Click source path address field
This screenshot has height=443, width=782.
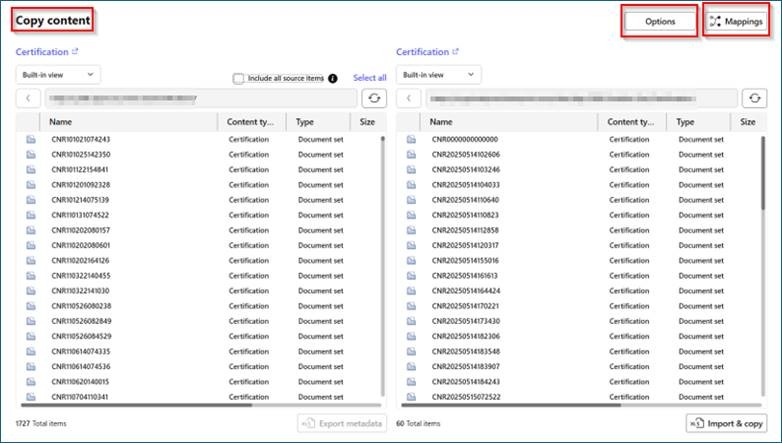click(x=201, y=98)
